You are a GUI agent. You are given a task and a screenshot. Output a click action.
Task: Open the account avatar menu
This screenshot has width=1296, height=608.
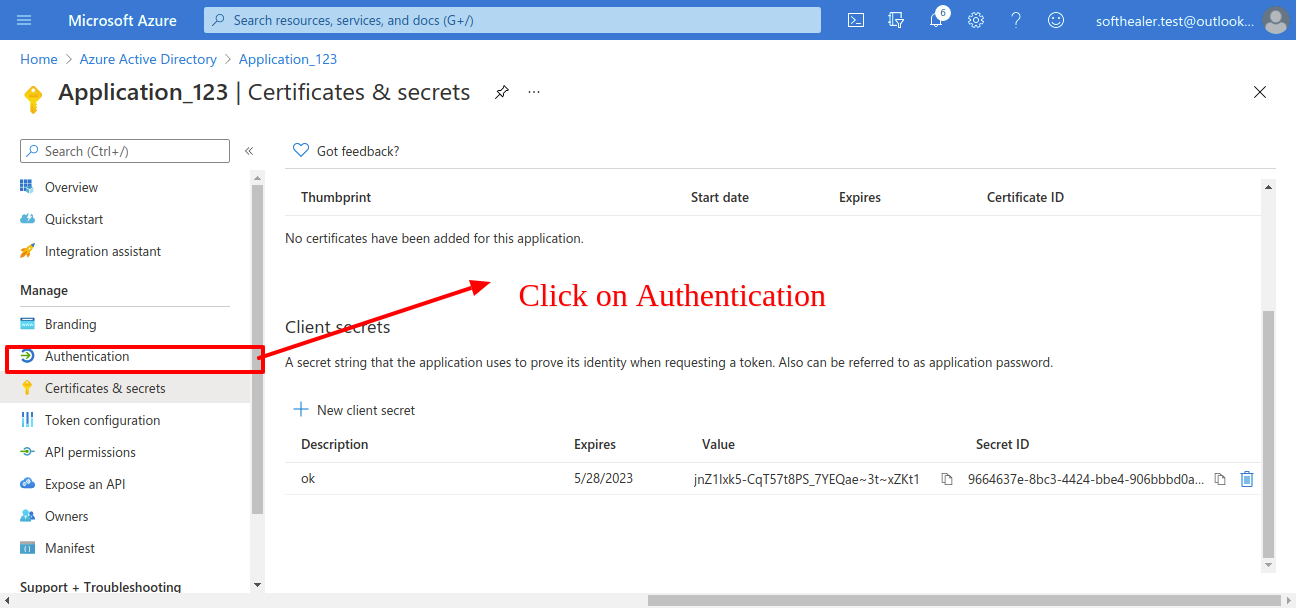point(1275,20)
